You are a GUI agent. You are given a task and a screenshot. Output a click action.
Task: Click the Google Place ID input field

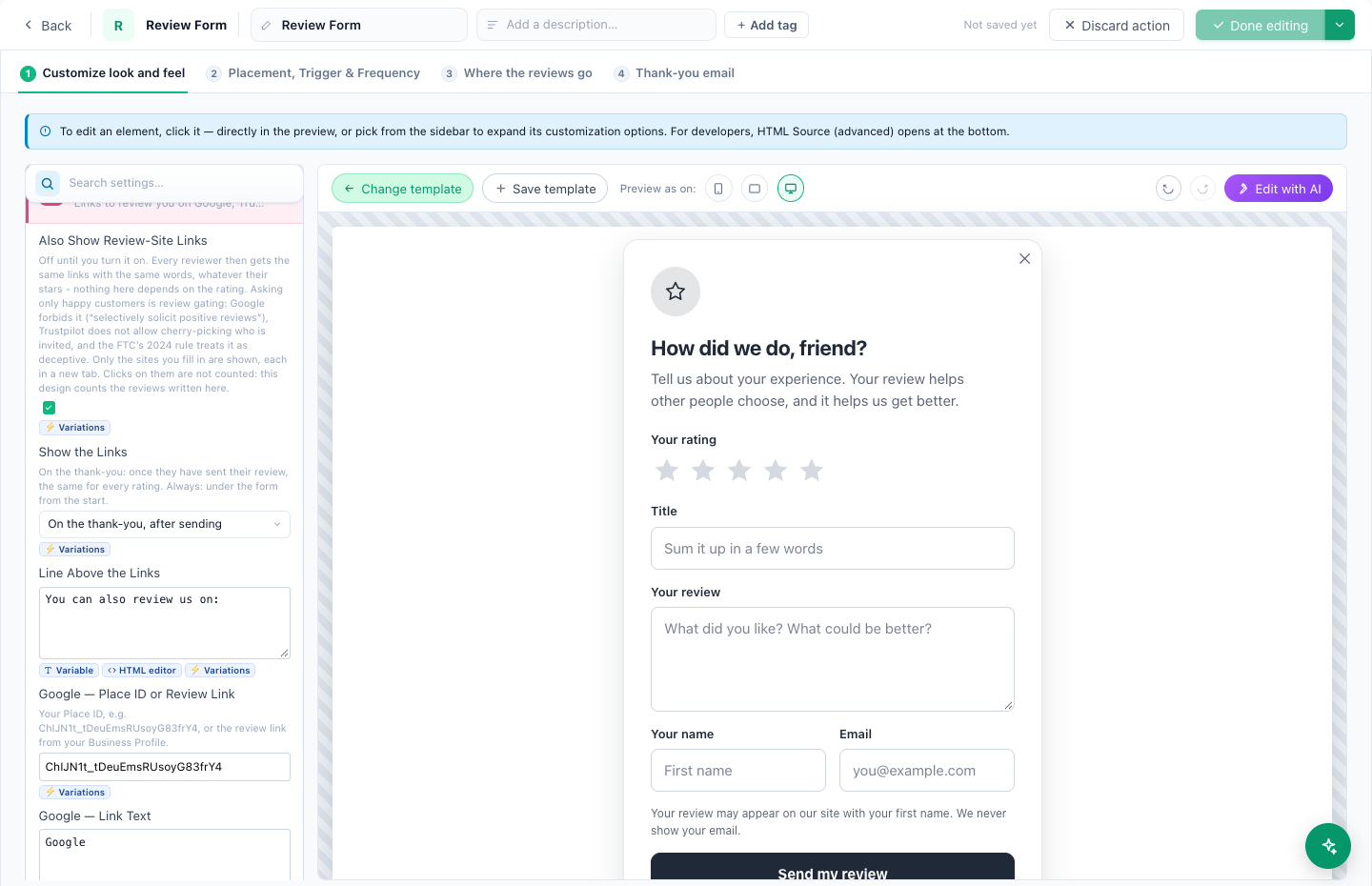(164, 767)
